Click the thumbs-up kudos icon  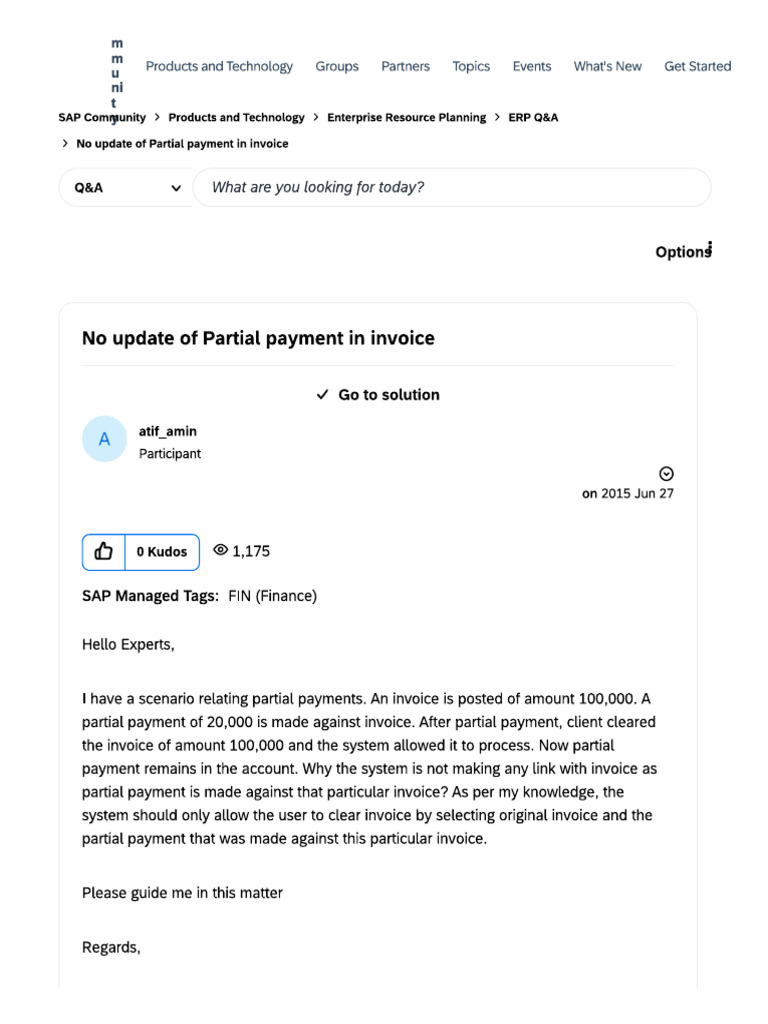click(103, 552)
